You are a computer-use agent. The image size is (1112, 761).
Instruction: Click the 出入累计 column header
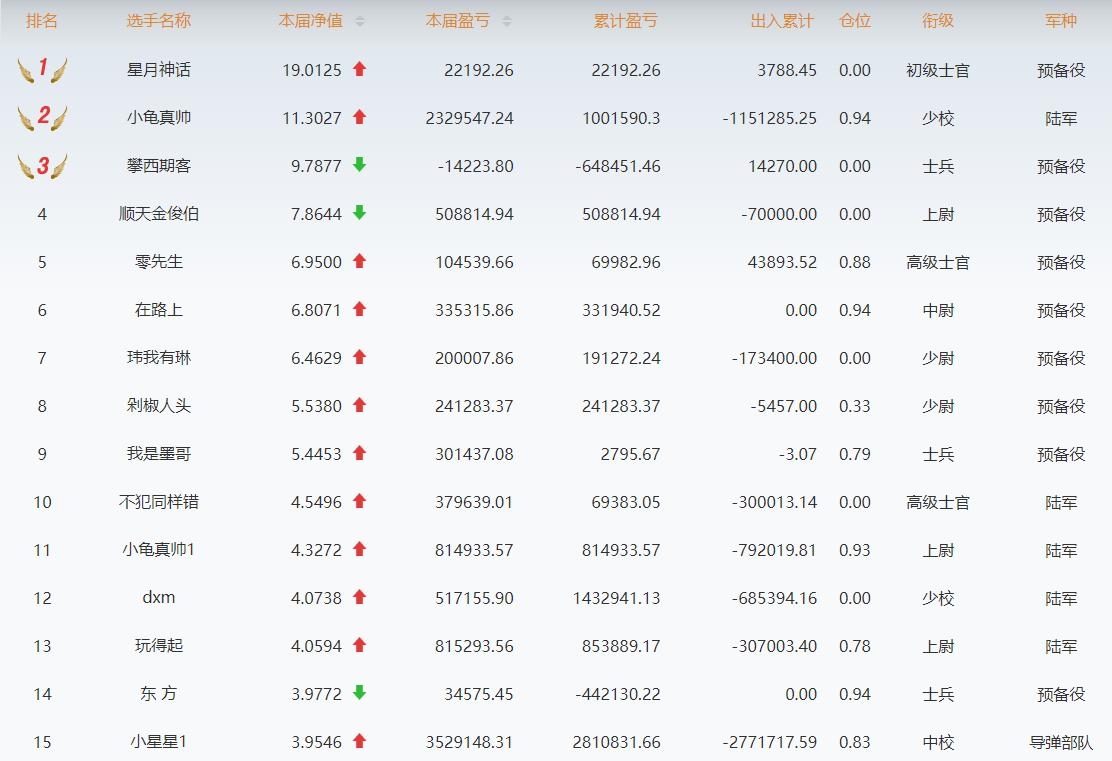(782, 21)
